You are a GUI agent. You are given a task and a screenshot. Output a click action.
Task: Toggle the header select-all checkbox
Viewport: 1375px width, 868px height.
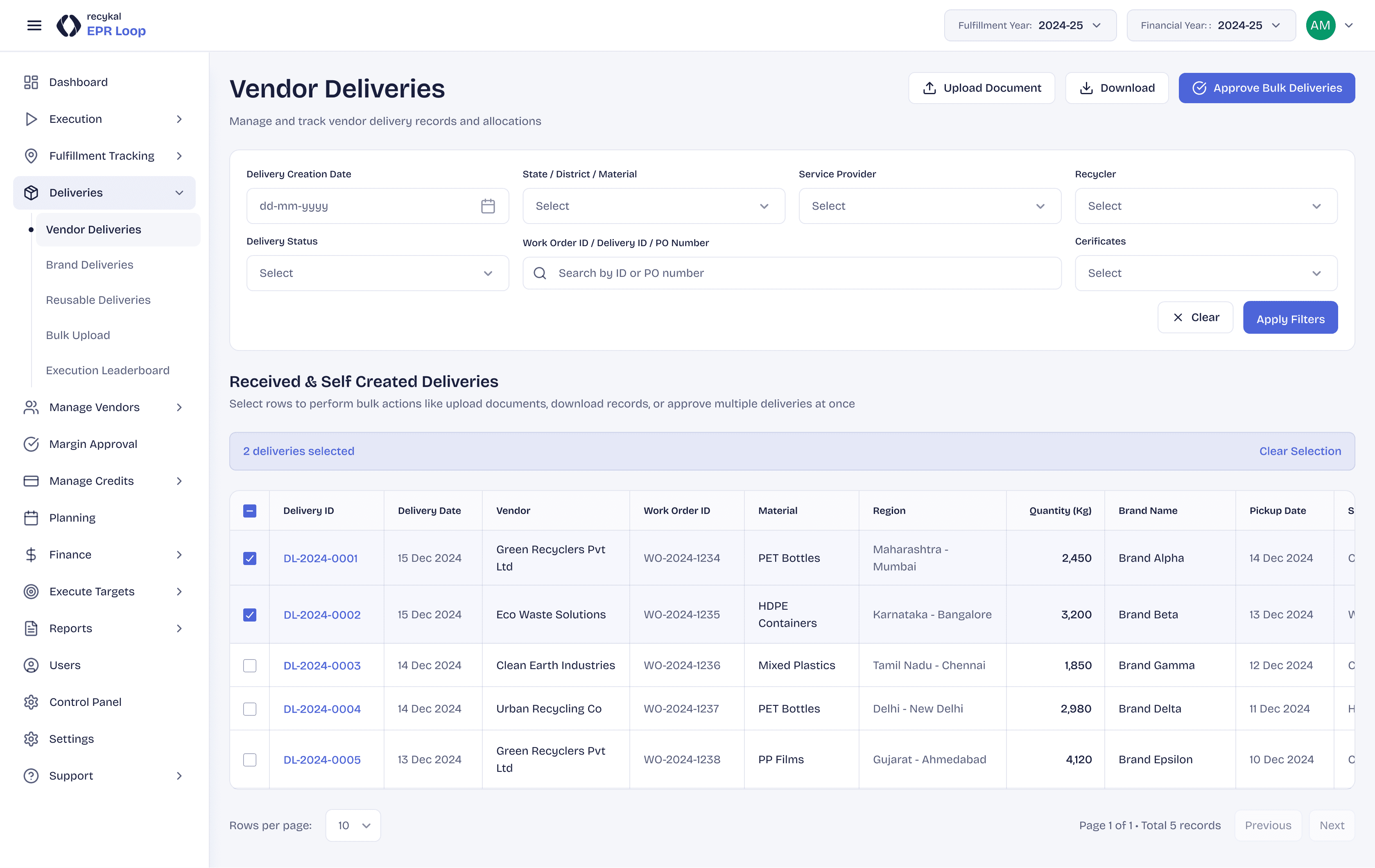[249, 511]
